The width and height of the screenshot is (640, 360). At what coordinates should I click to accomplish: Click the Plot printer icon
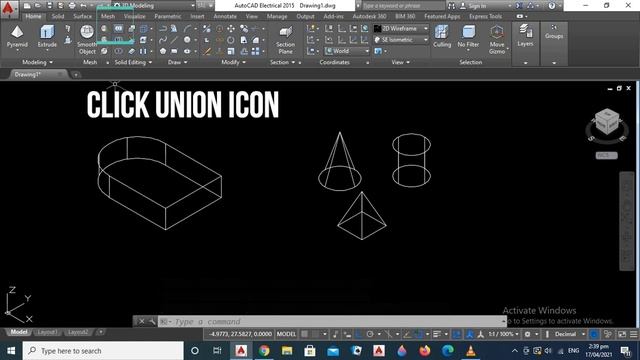click(x=72, y=6)
